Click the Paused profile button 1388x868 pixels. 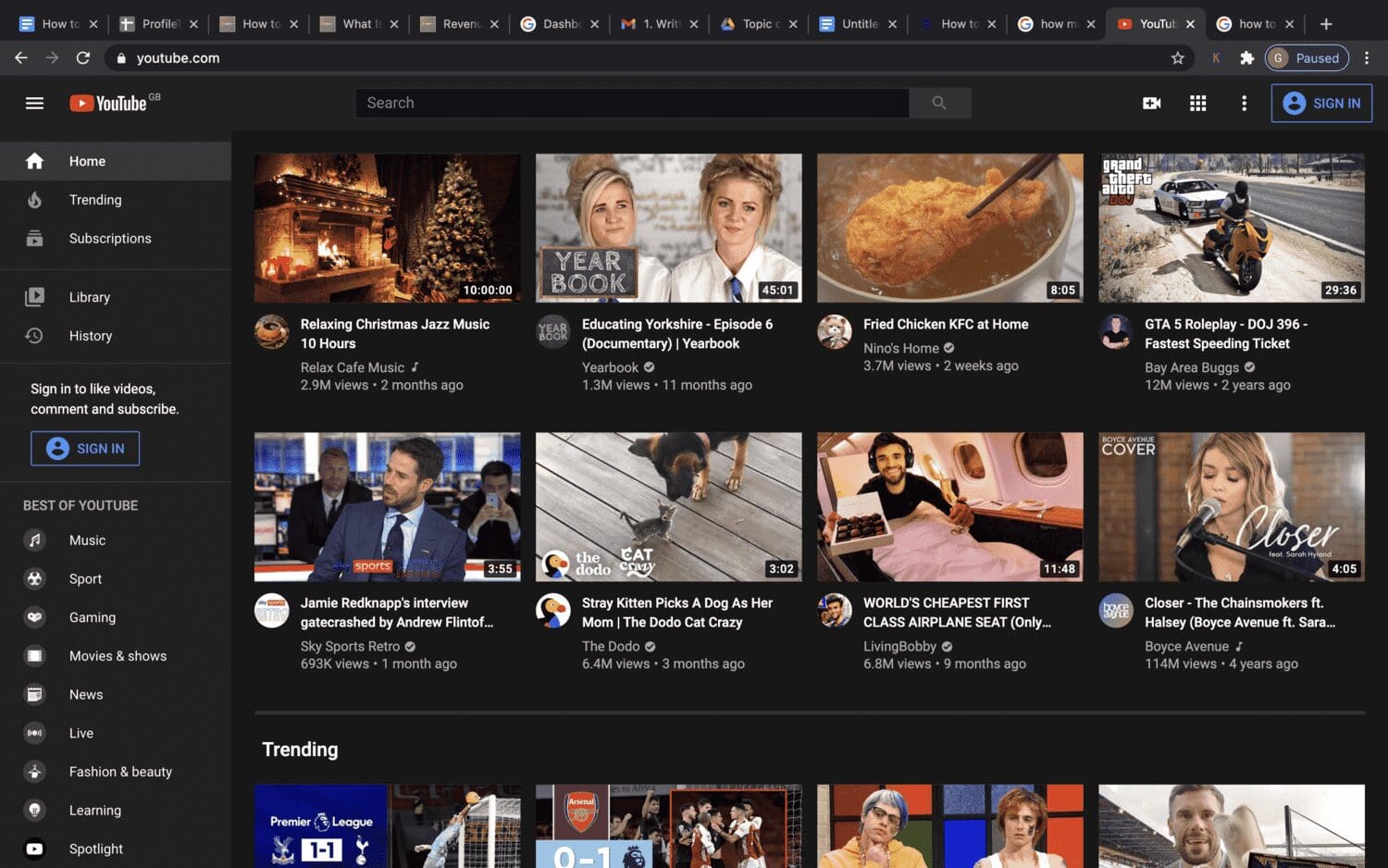(x=1307, y=57)
